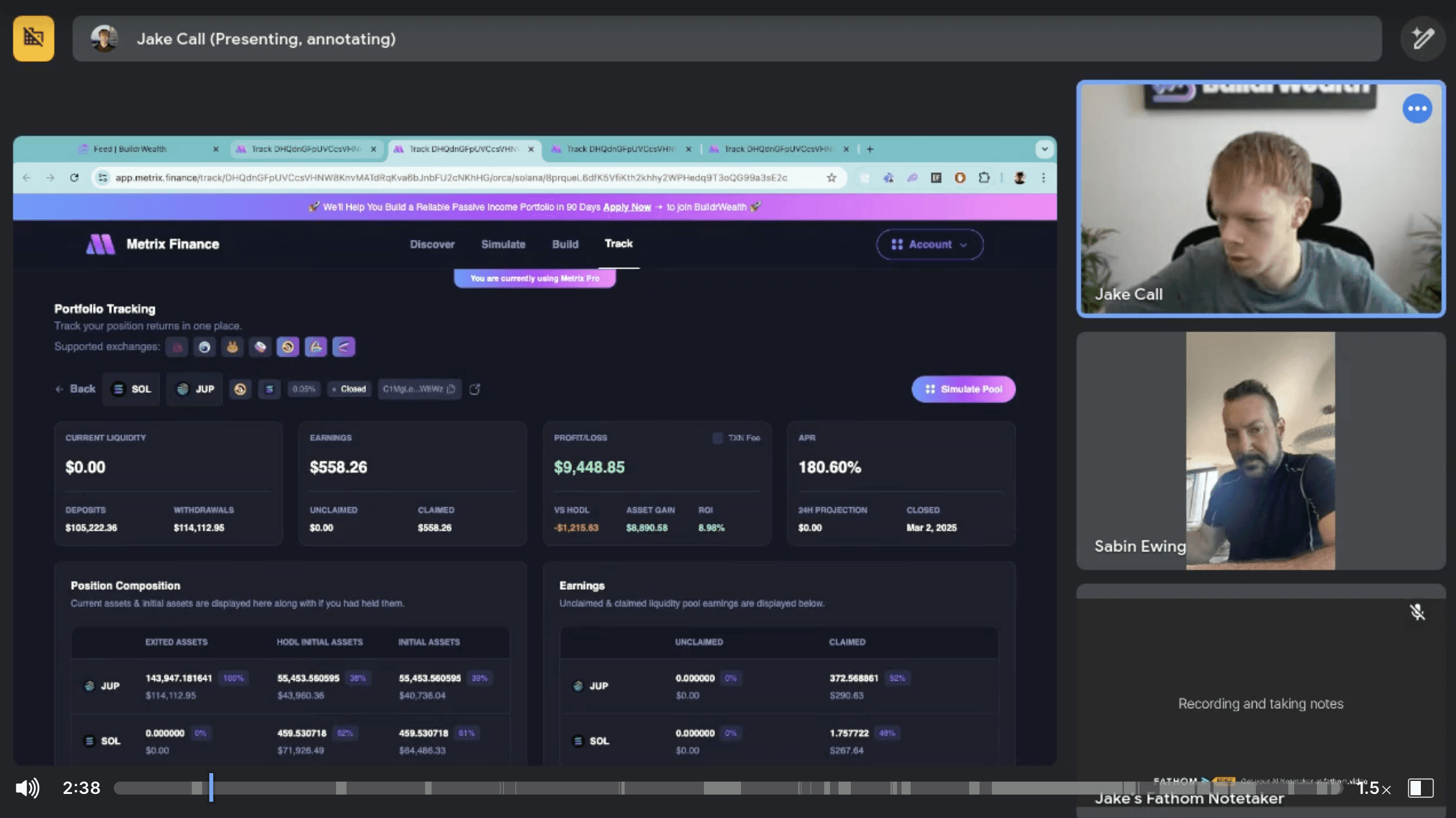Click Jake Call's presenter avatar in header
Image resolution: width=1456 pixels, height=818 pixels.
(x=104, y=38)
